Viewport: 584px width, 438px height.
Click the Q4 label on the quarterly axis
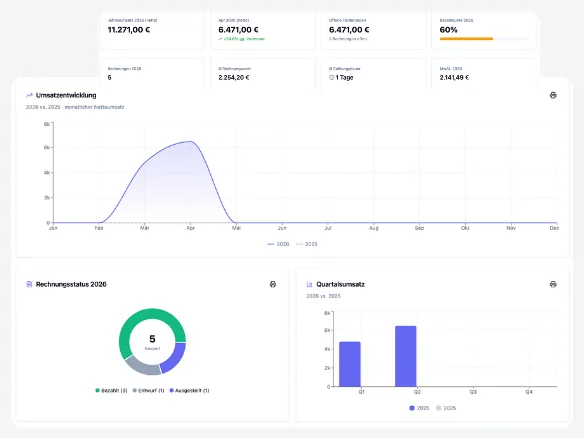click(529, 392)
